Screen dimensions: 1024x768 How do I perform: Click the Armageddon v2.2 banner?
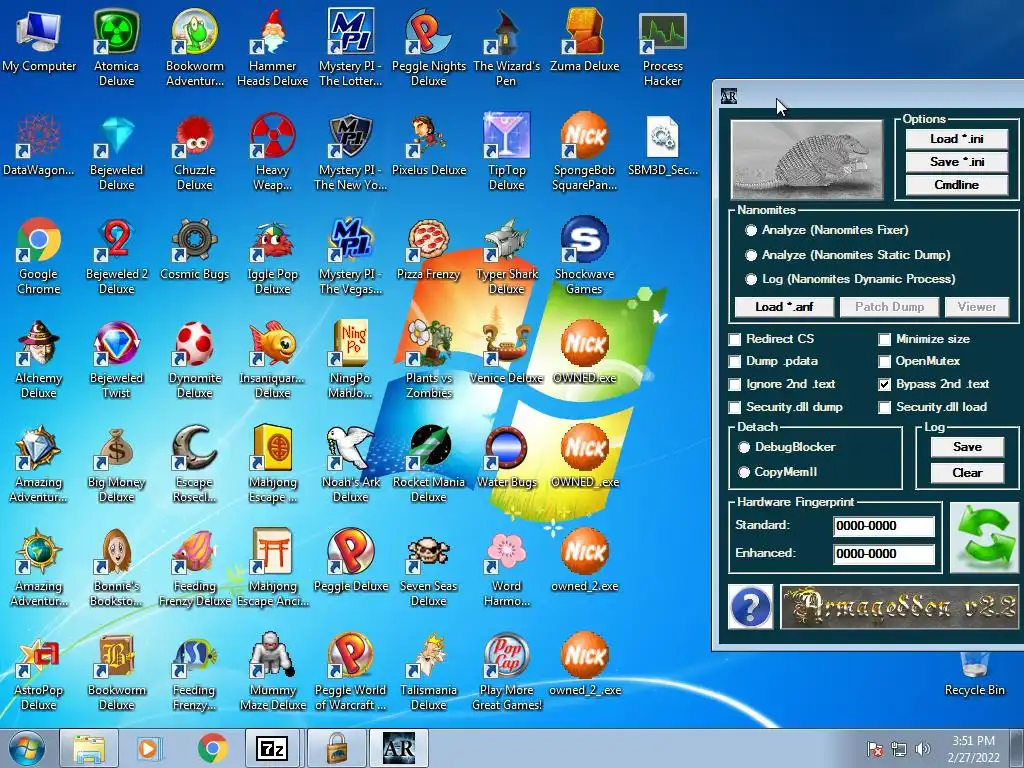point(899,607)
